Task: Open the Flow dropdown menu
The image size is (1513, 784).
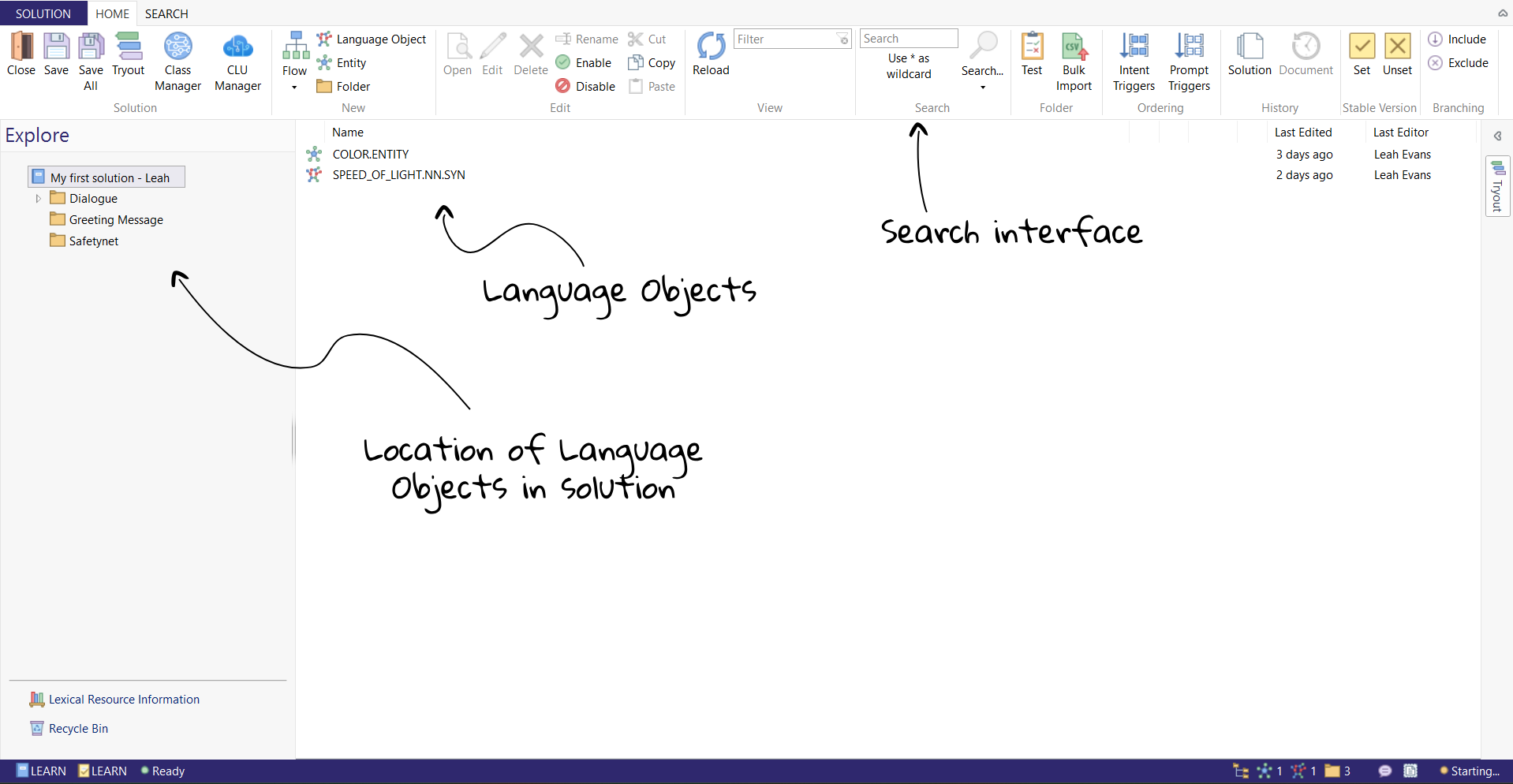Action: tap(294, 88)
